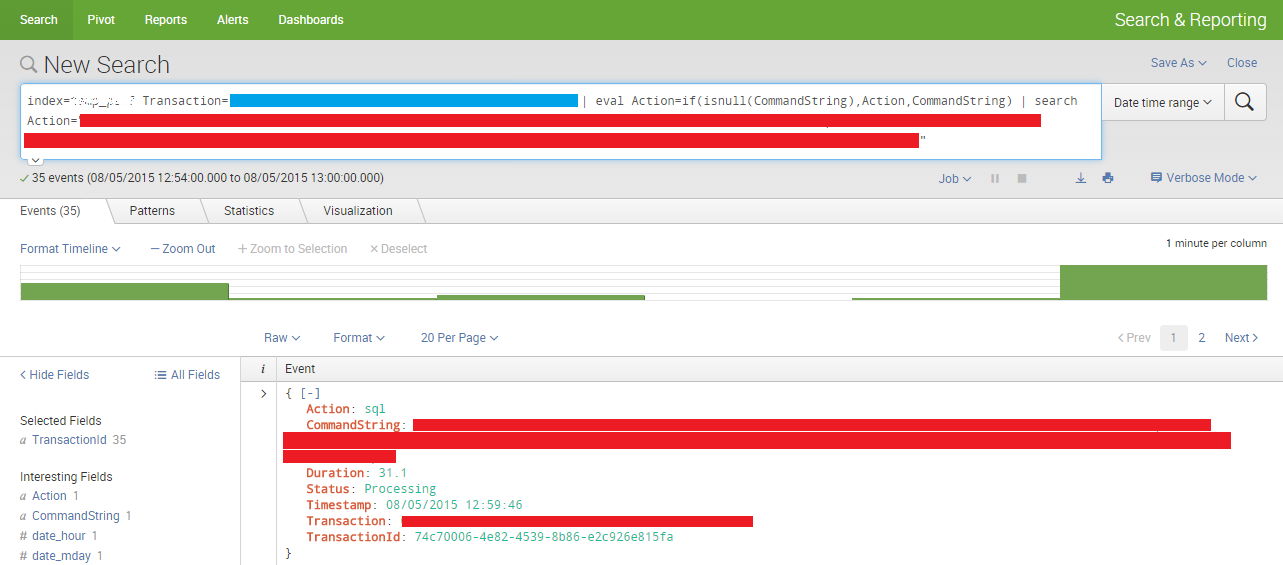Switch to the Statistics tab
The width and height of the screenshot is (1283, 565).
tap(249, 211)
